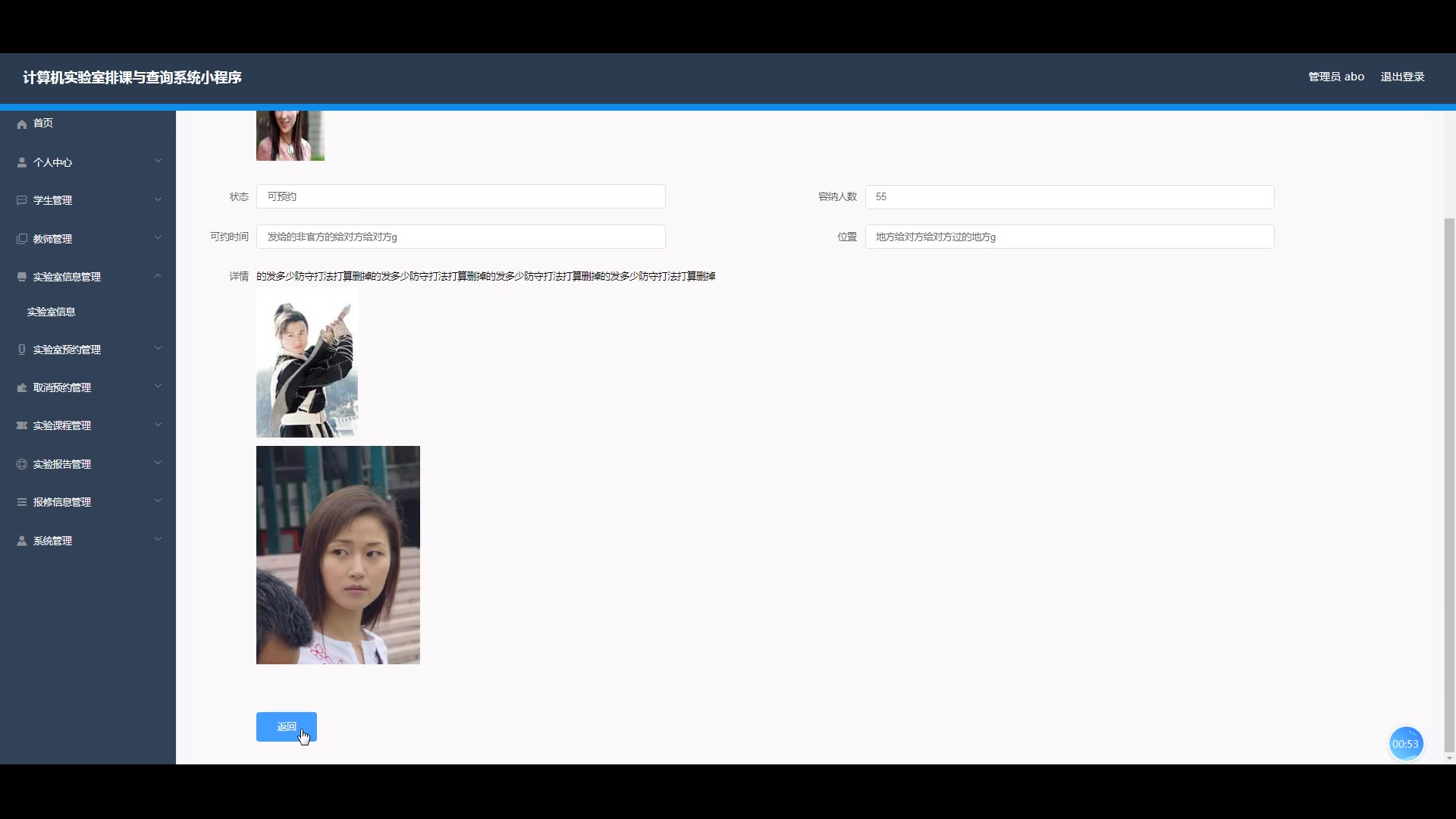
Task: Open the 教师管理 menu label
Action: tap(52, 239)
